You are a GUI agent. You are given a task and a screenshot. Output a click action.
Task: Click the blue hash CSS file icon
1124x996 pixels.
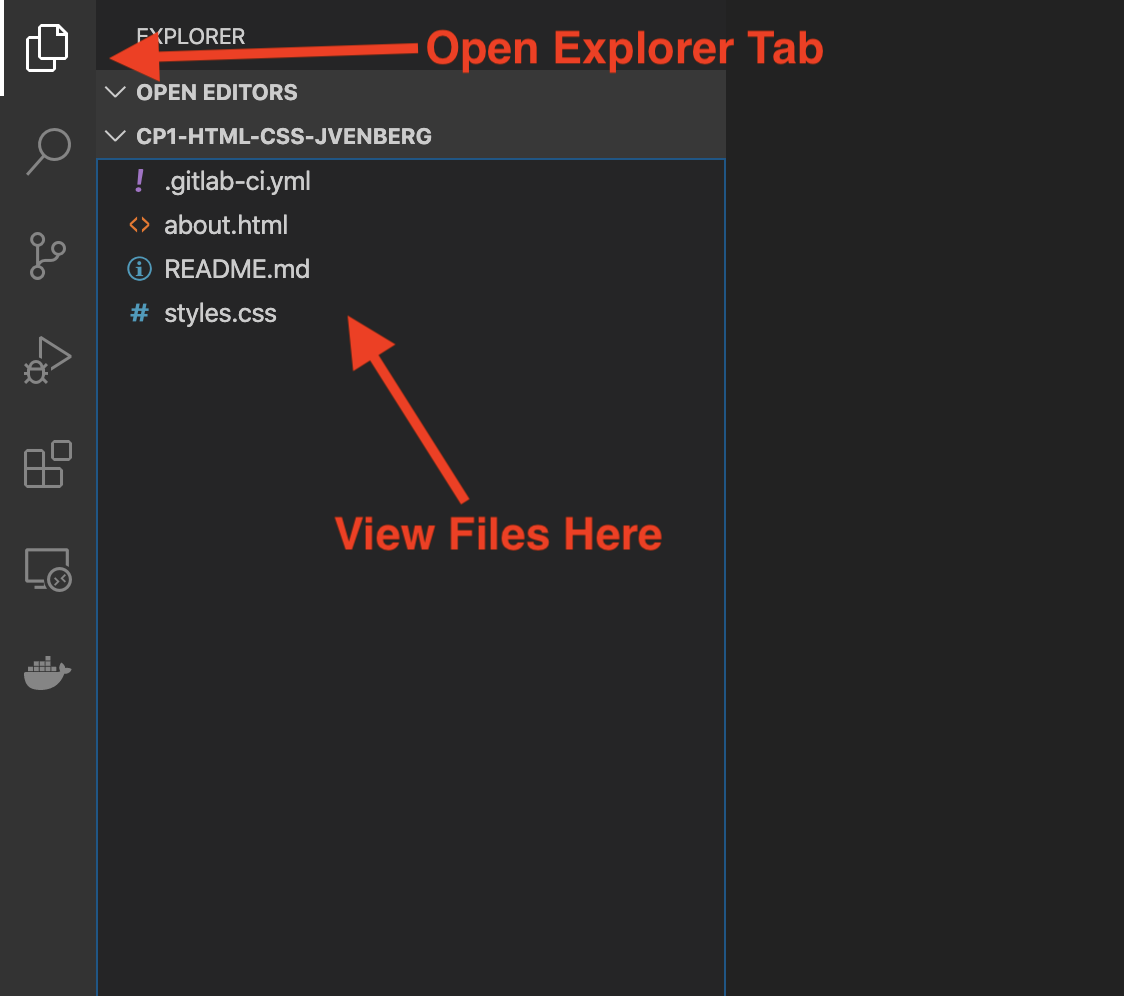(x=139, y=313)
